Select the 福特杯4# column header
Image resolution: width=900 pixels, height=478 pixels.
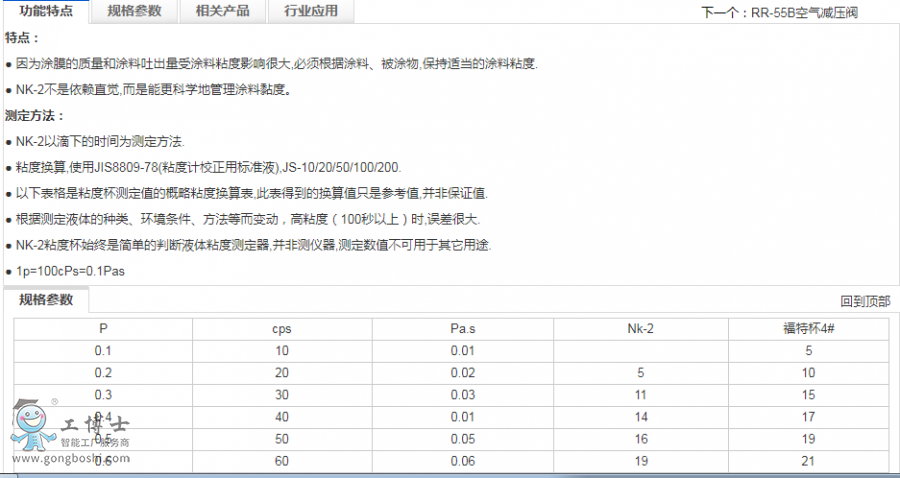click(x=808, y=328)
